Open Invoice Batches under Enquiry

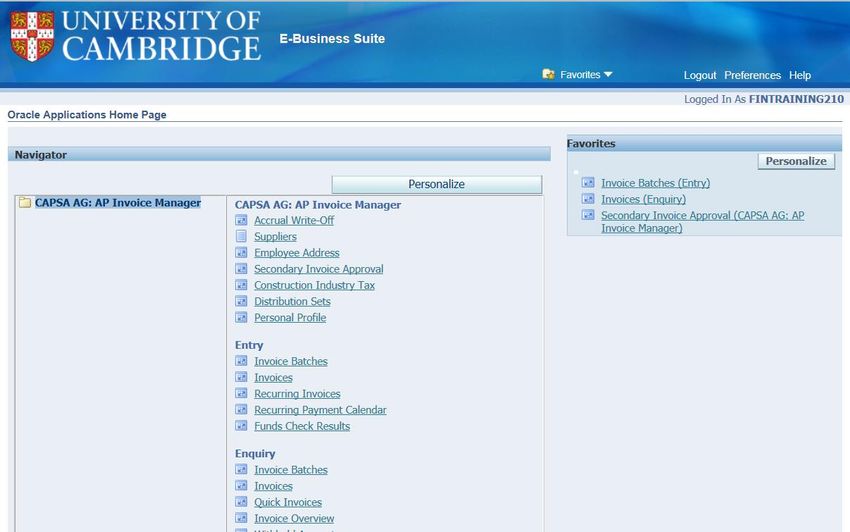(x=291, y=470)
